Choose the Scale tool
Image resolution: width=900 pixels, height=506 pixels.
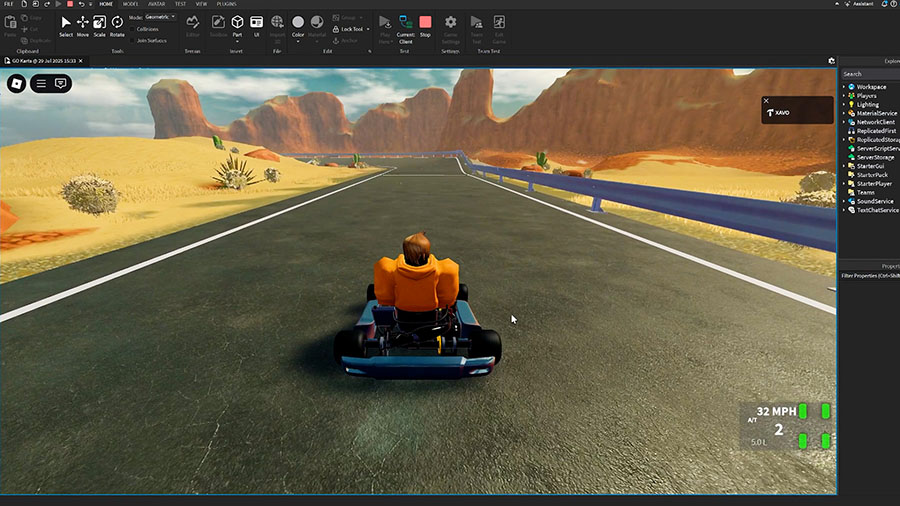pyautogui.click(x=99, y=26)
